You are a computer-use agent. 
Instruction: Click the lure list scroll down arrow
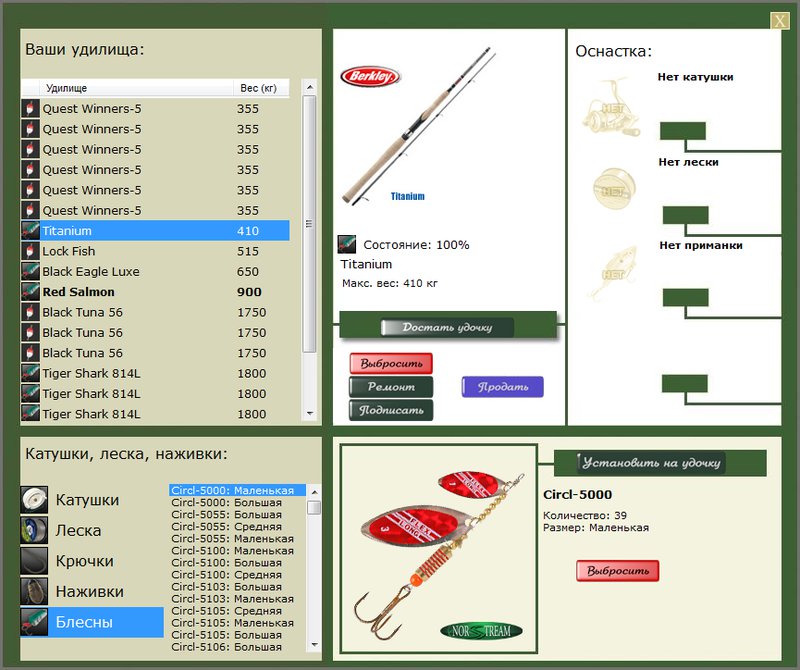point(314,645)
